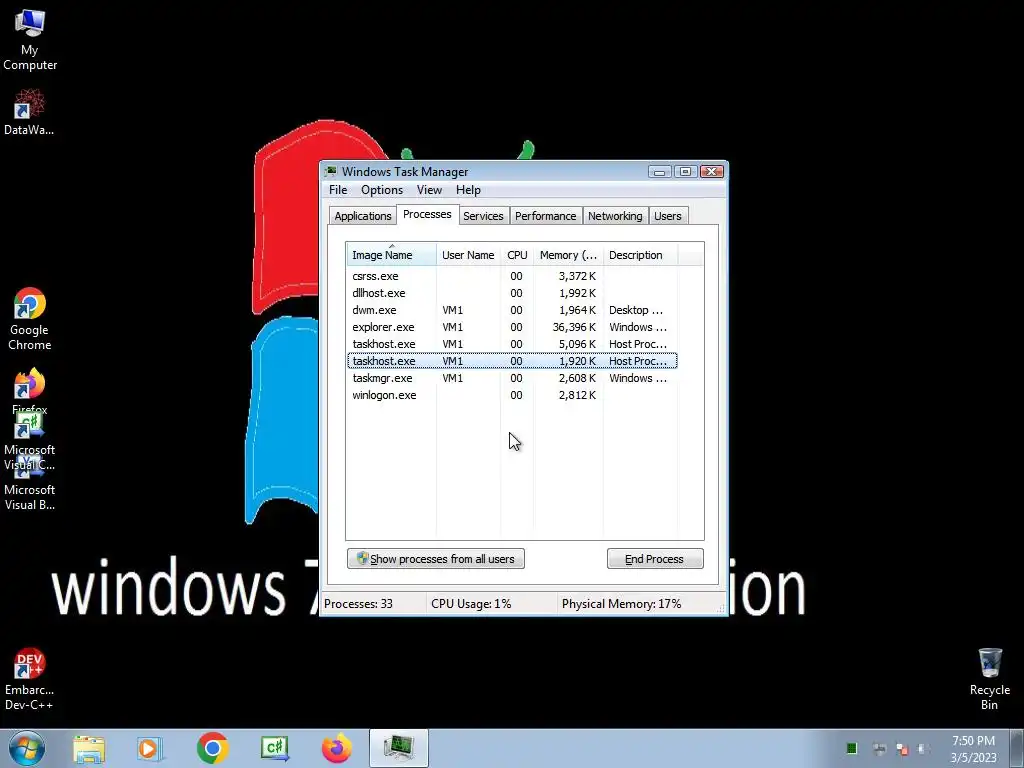Viewport: 1024px width, 768px height.
Task: Open Windows Explorer from the taskbar
Action: click(x=89, y=748)
